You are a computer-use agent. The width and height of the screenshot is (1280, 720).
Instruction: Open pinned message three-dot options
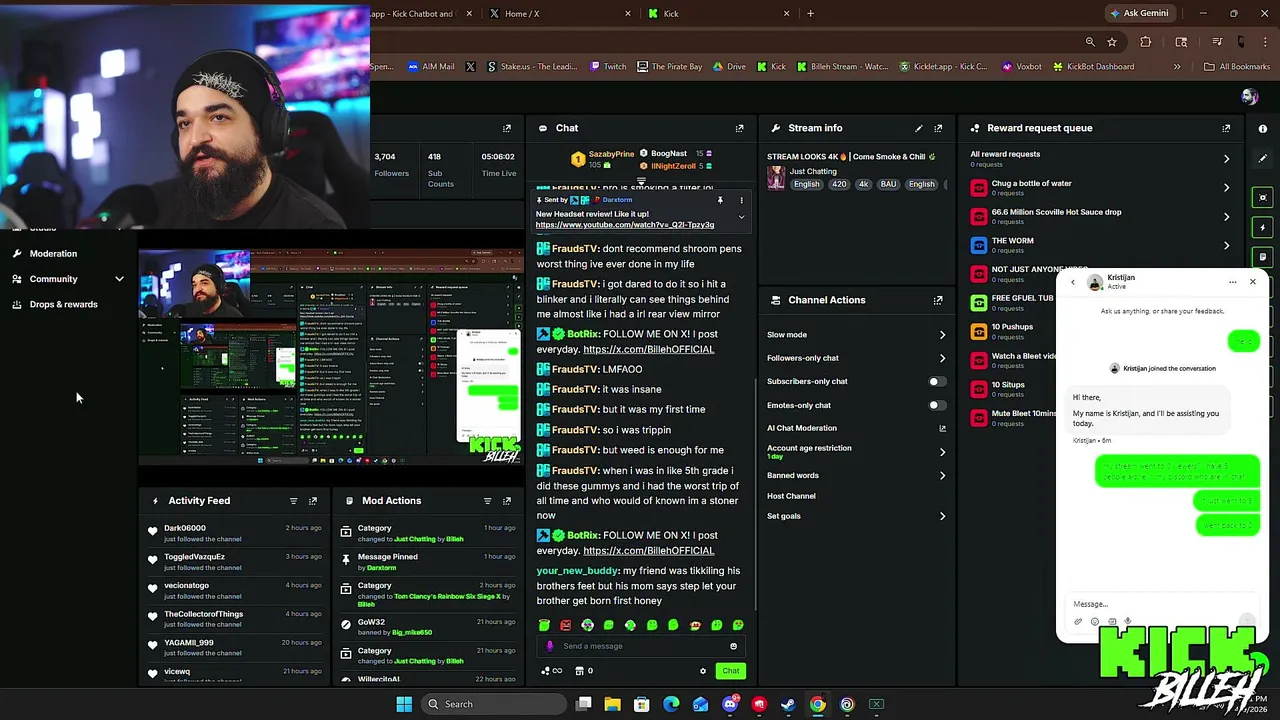tap(741, 200)
